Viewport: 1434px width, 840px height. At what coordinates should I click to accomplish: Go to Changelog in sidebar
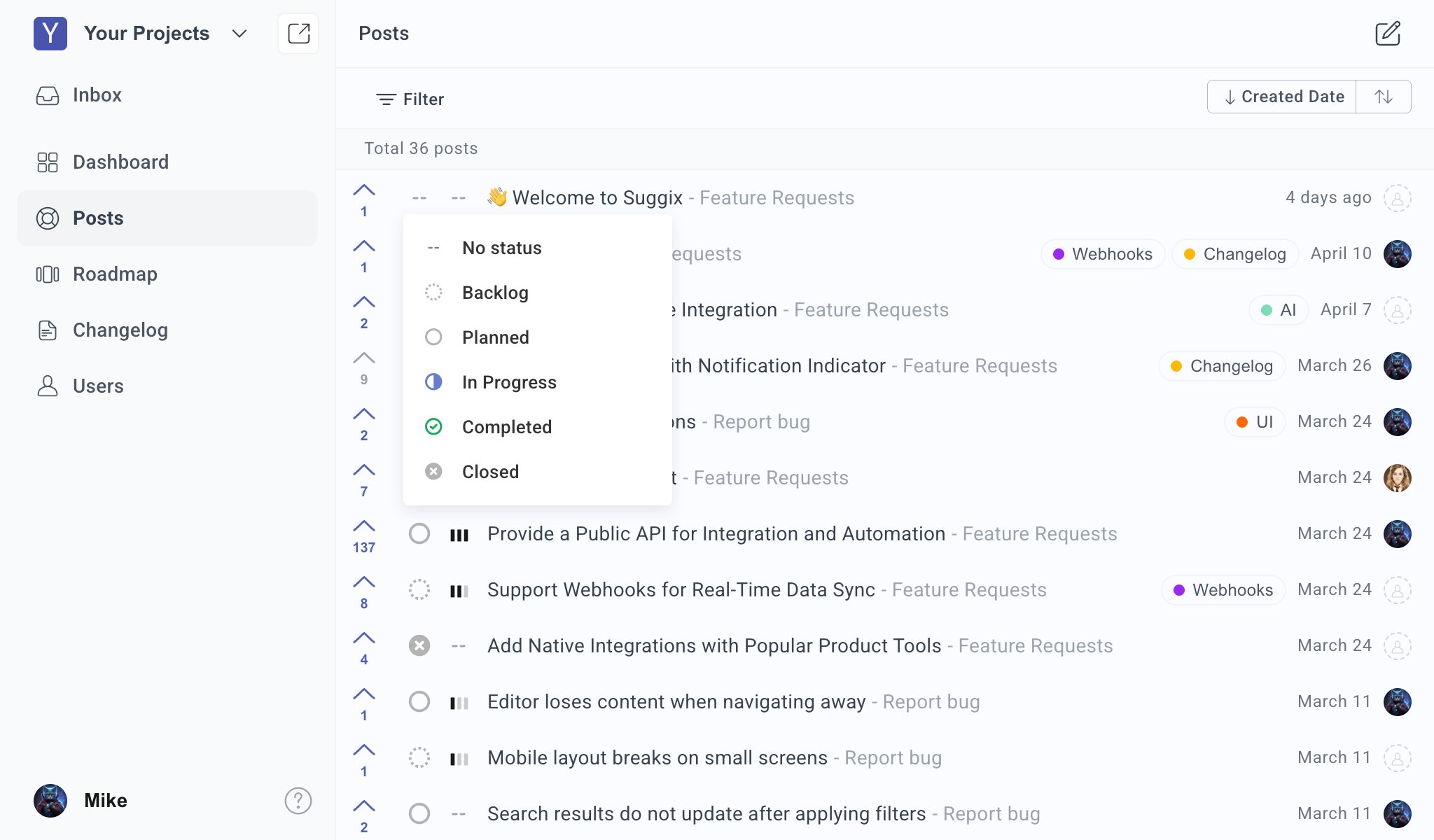click(167, 330)
